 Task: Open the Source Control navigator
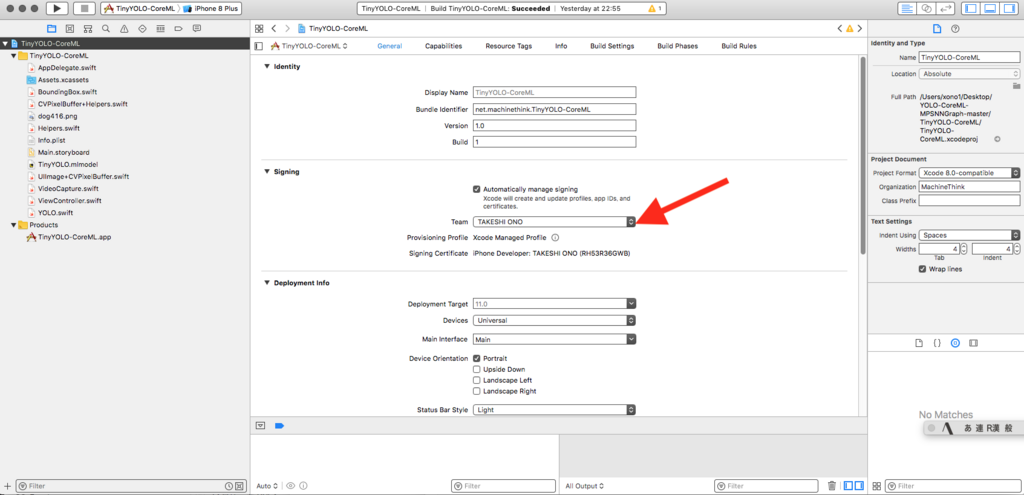tap(70, 29)
